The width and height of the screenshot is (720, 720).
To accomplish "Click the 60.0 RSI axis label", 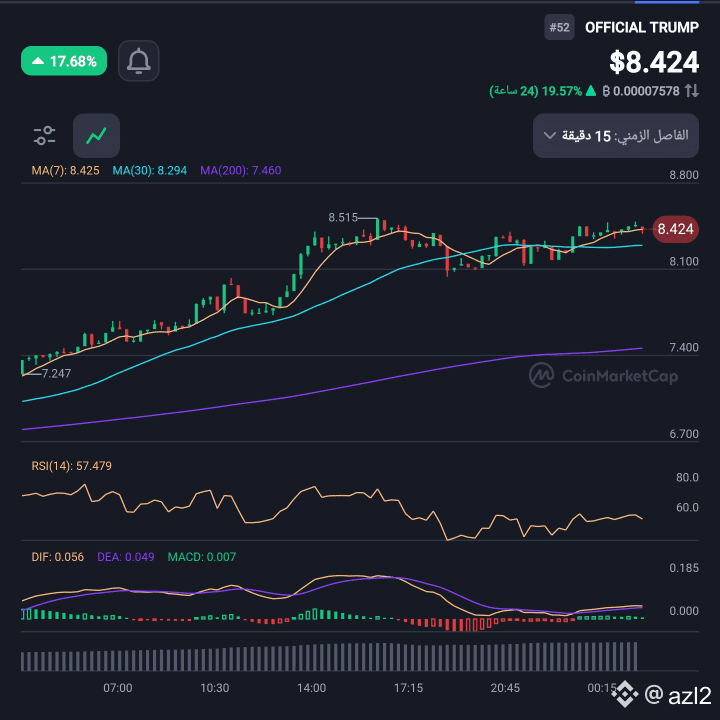I will coord(687,507).
